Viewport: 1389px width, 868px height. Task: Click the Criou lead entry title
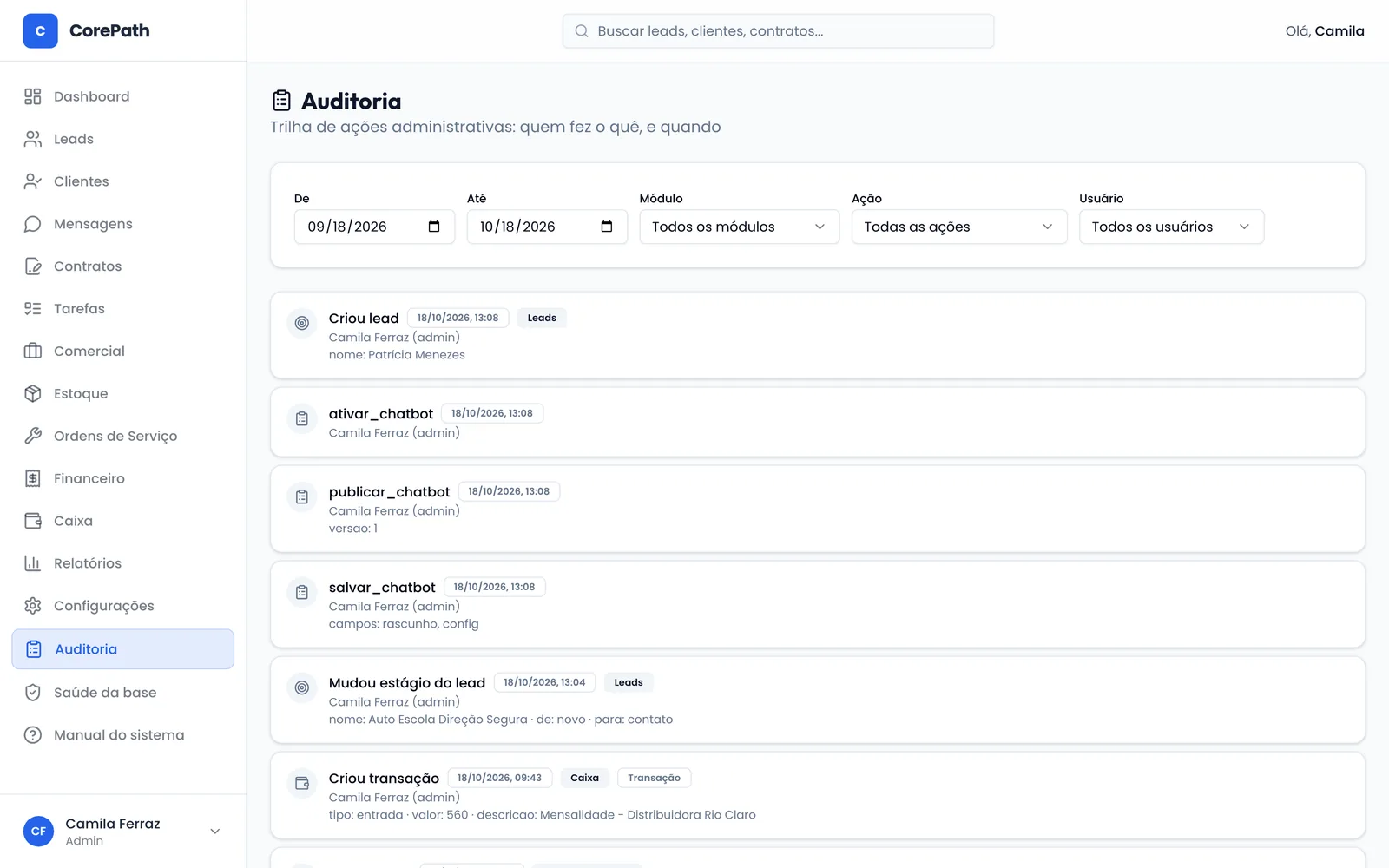(364, 319)
